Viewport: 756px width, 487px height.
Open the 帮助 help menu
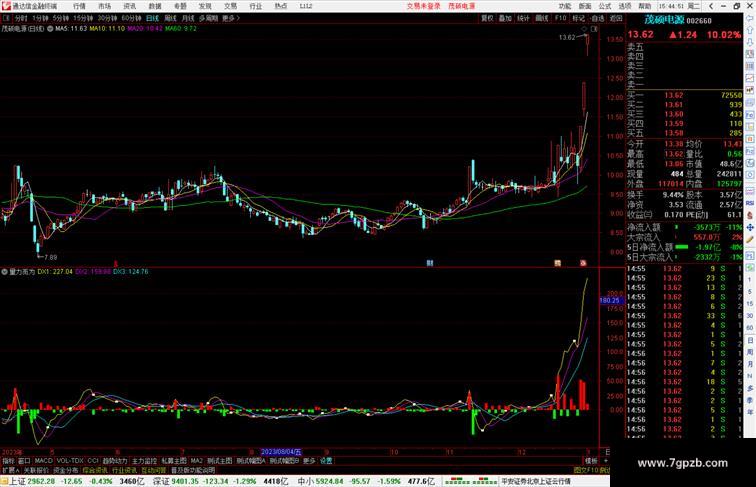pos(645,6)
